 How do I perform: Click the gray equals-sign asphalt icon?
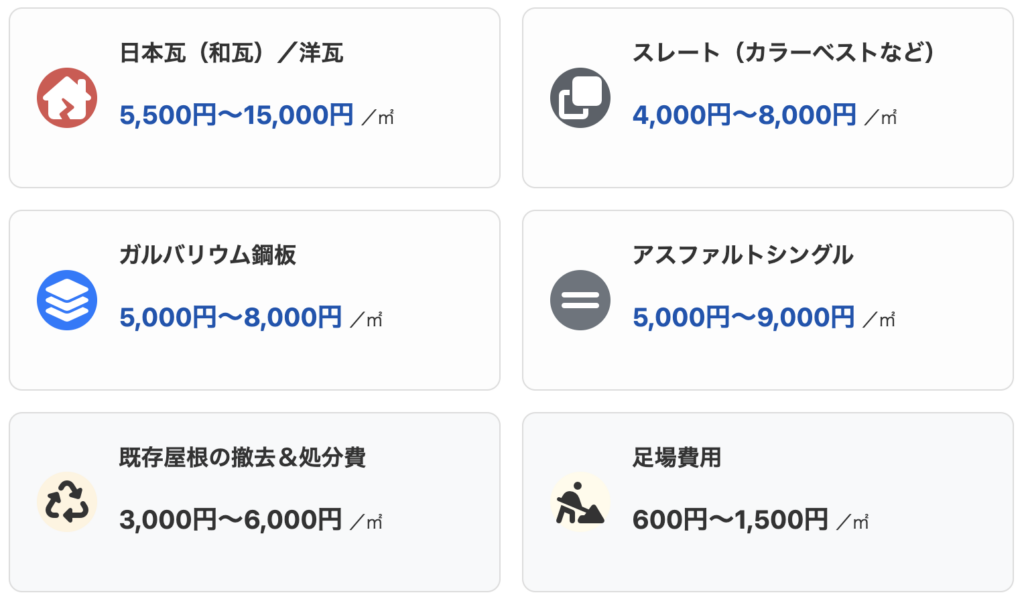pyautogui.click(x=580, y=300)
